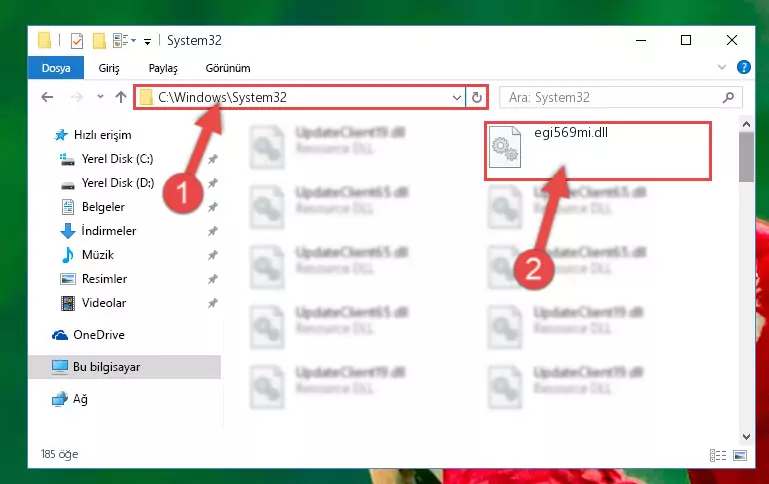769x484 pixels.
Task: Select Hızlı erişim in navigation pane
Action: point(93,135)
